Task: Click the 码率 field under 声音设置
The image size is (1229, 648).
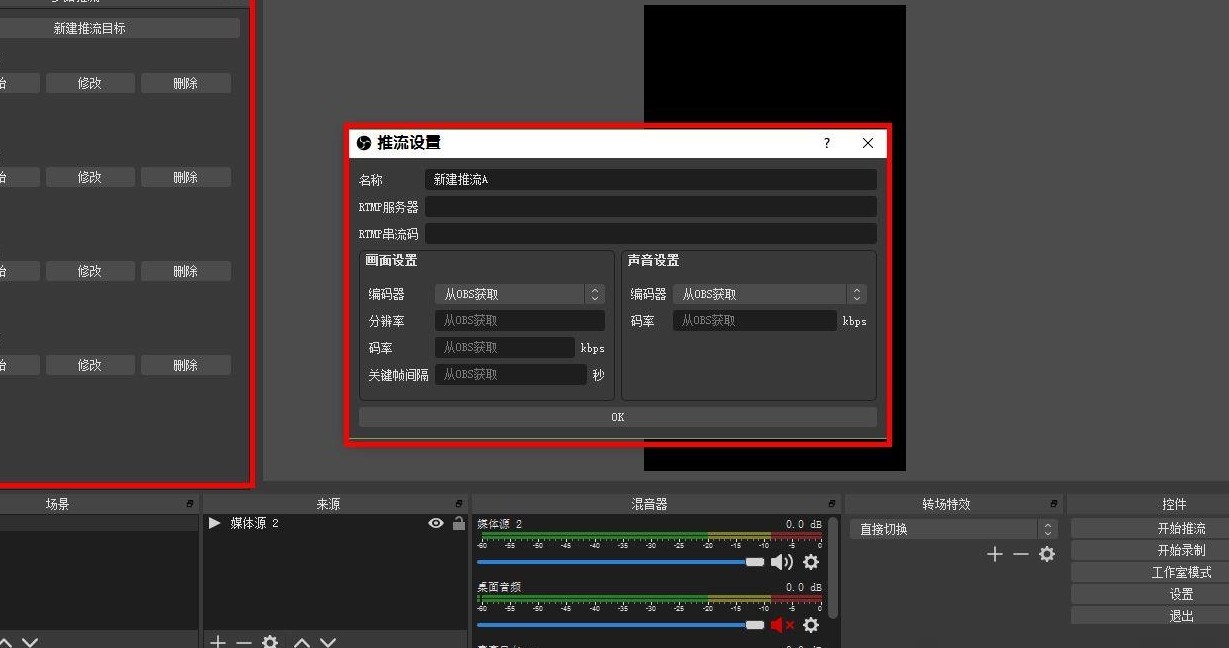Action: [754, 321]
